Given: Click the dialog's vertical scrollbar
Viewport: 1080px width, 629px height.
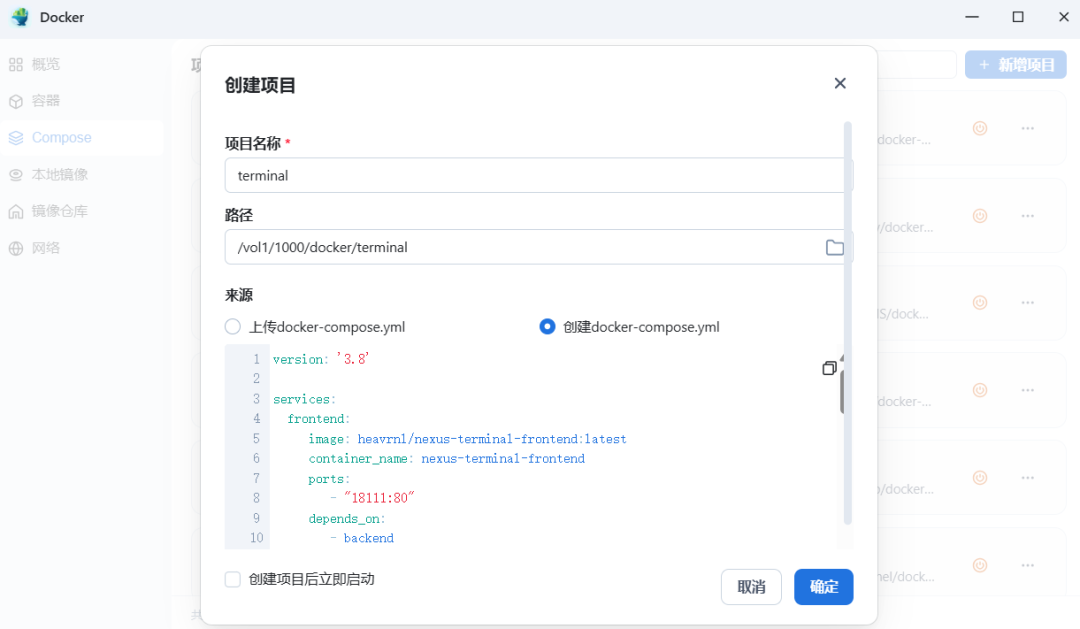Looking at the screenshot, I should click(848, 320).
